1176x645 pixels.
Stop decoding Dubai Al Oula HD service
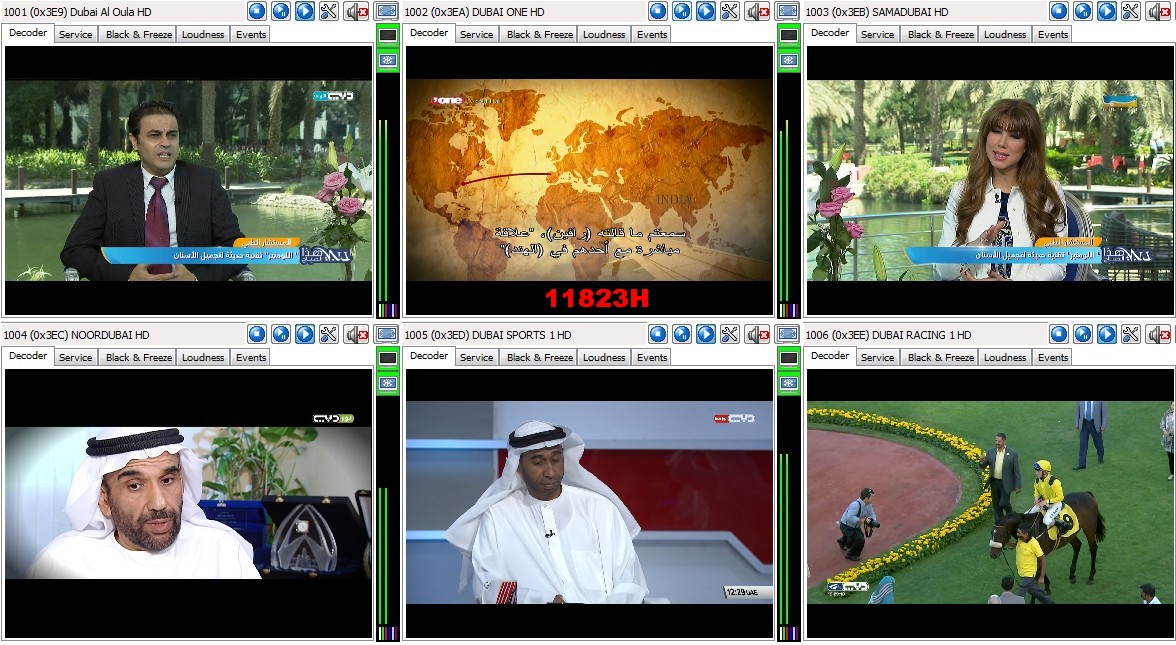257,11
